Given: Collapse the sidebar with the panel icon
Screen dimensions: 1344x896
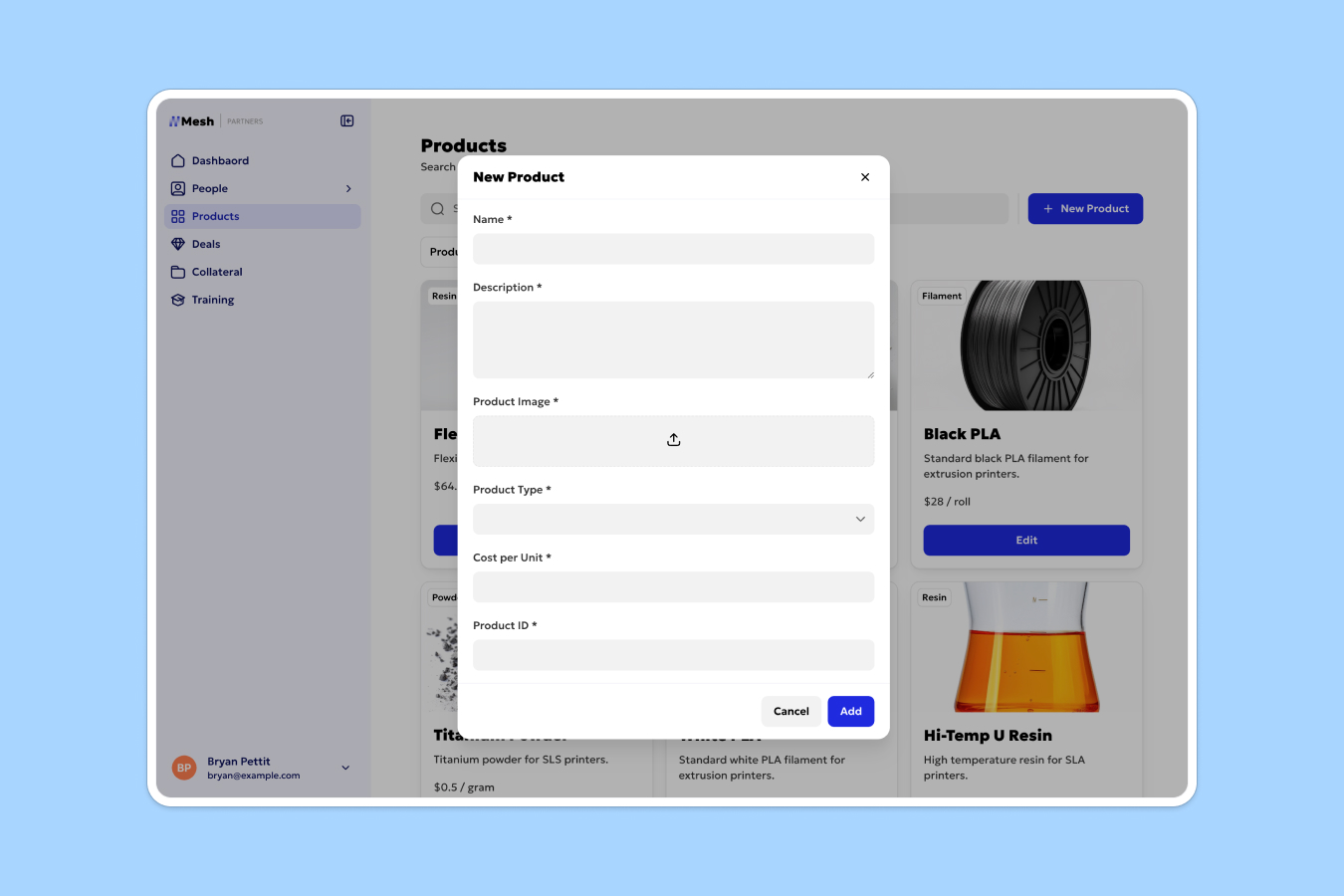Looking at the screenshot, I should (x=347, y=120).
